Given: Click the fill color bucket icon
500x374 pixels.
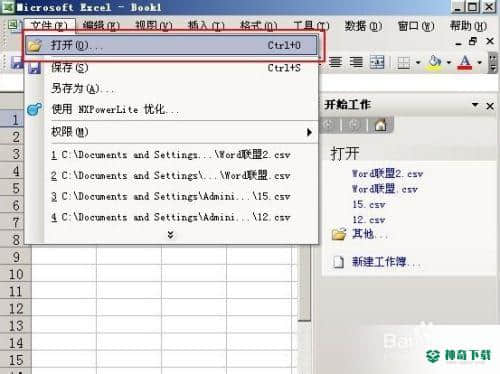Looking at the screenshot, I should coord(434,62).
